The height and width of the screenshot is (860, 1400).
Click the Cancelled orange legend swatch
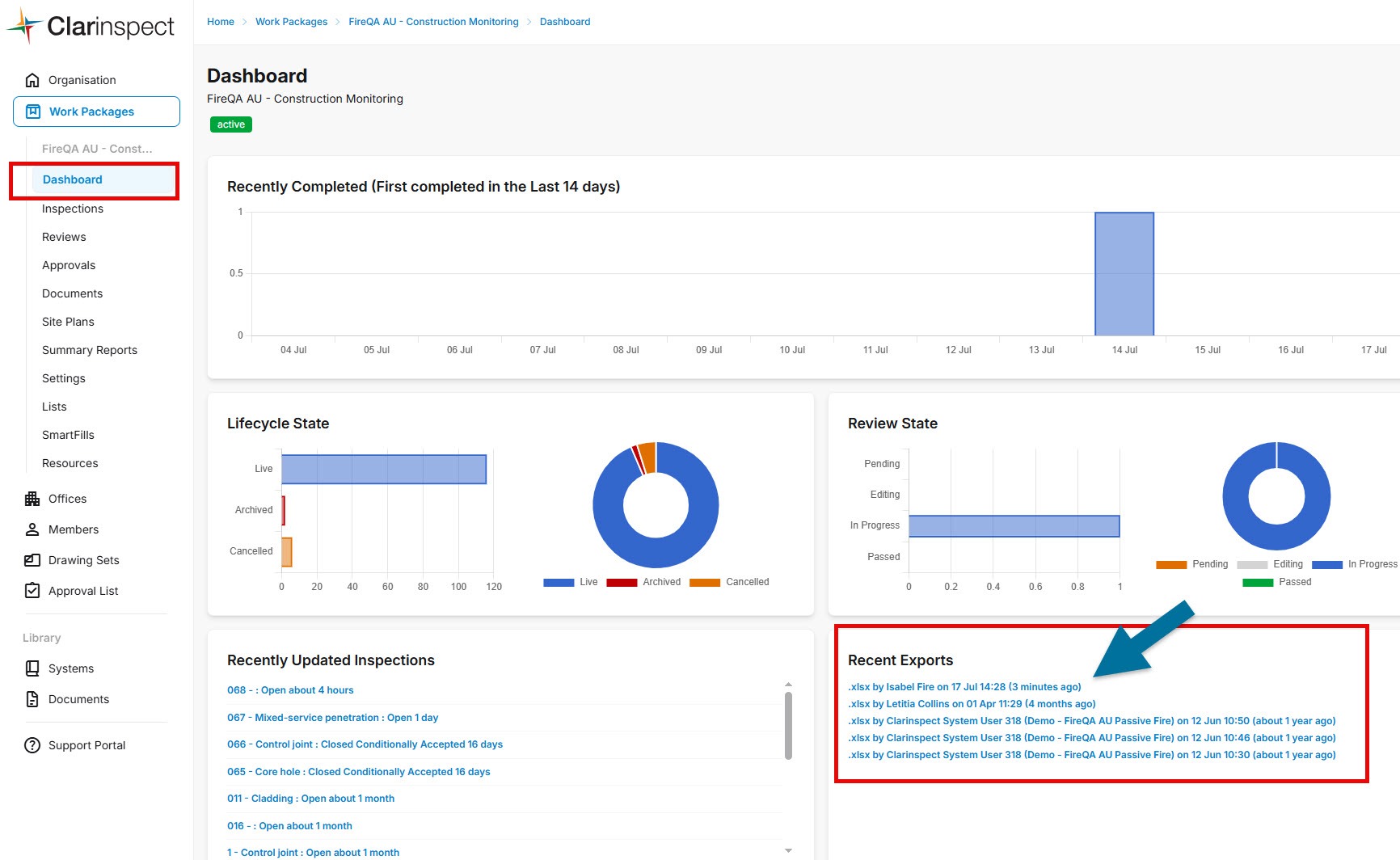[705, 583]
